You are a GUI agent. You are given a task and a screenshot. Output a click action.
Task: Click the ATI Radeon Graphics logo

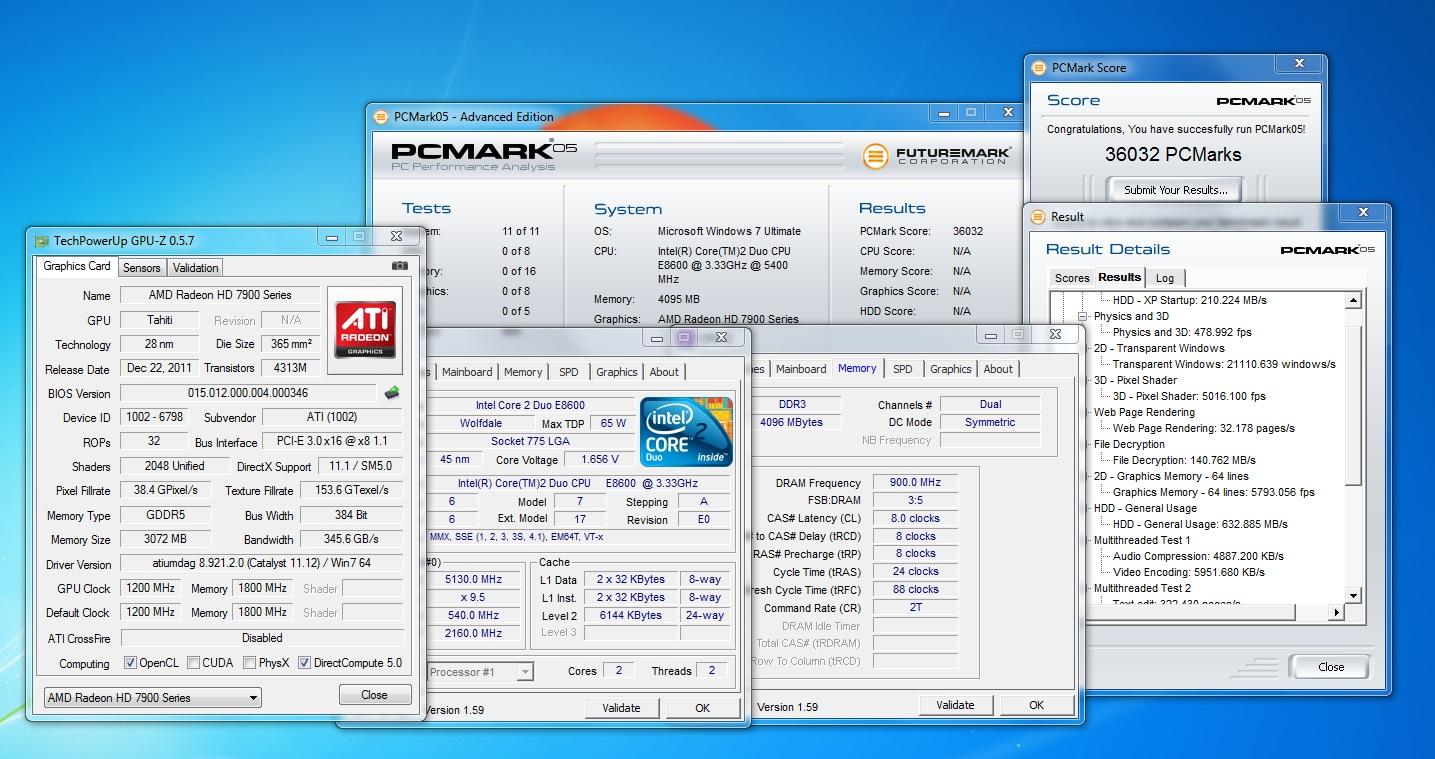[x=365, y=331]
